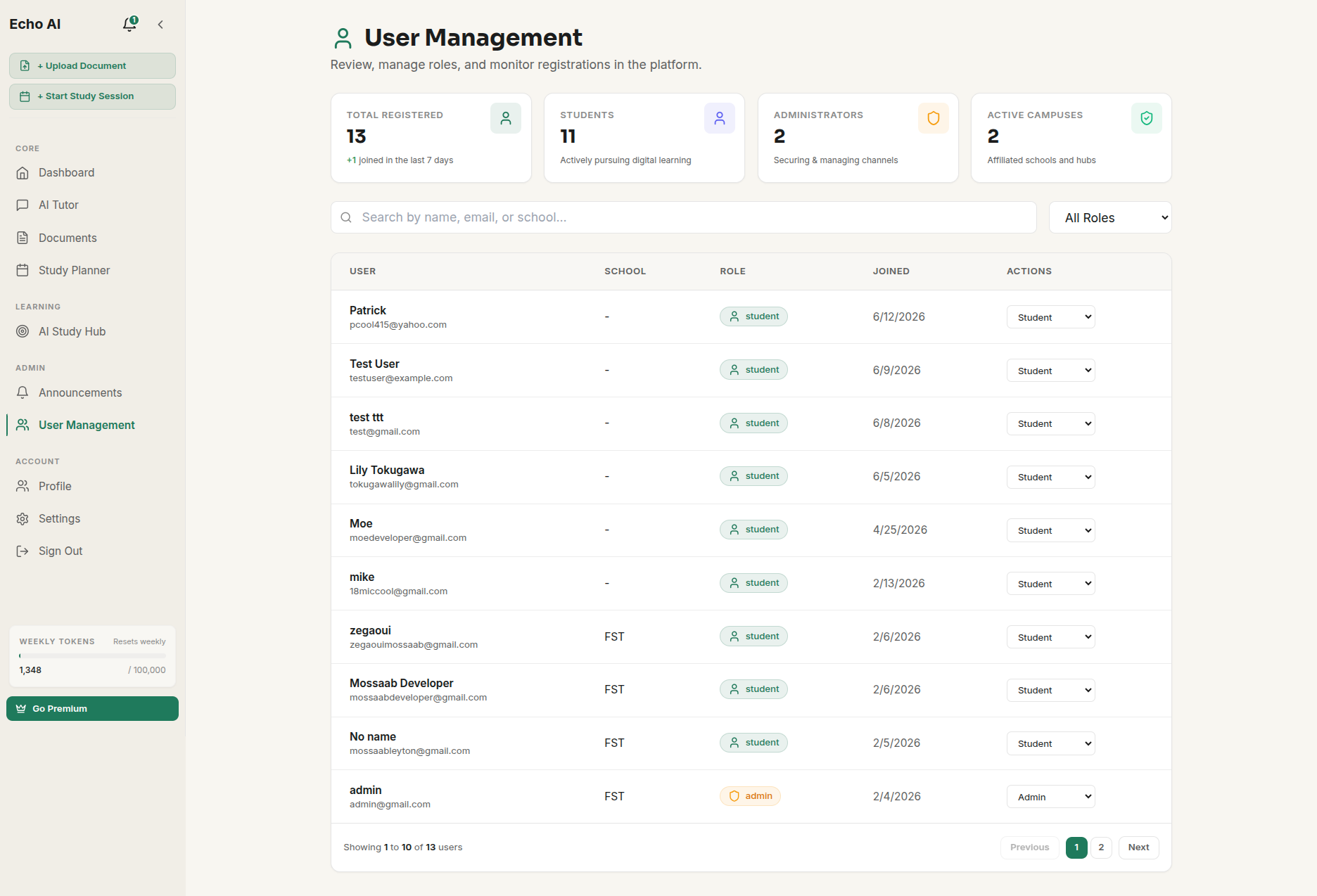This screenshot has width=1317, height=896.
Task: Go to Dashboard in sidebar
Action: 92,173
